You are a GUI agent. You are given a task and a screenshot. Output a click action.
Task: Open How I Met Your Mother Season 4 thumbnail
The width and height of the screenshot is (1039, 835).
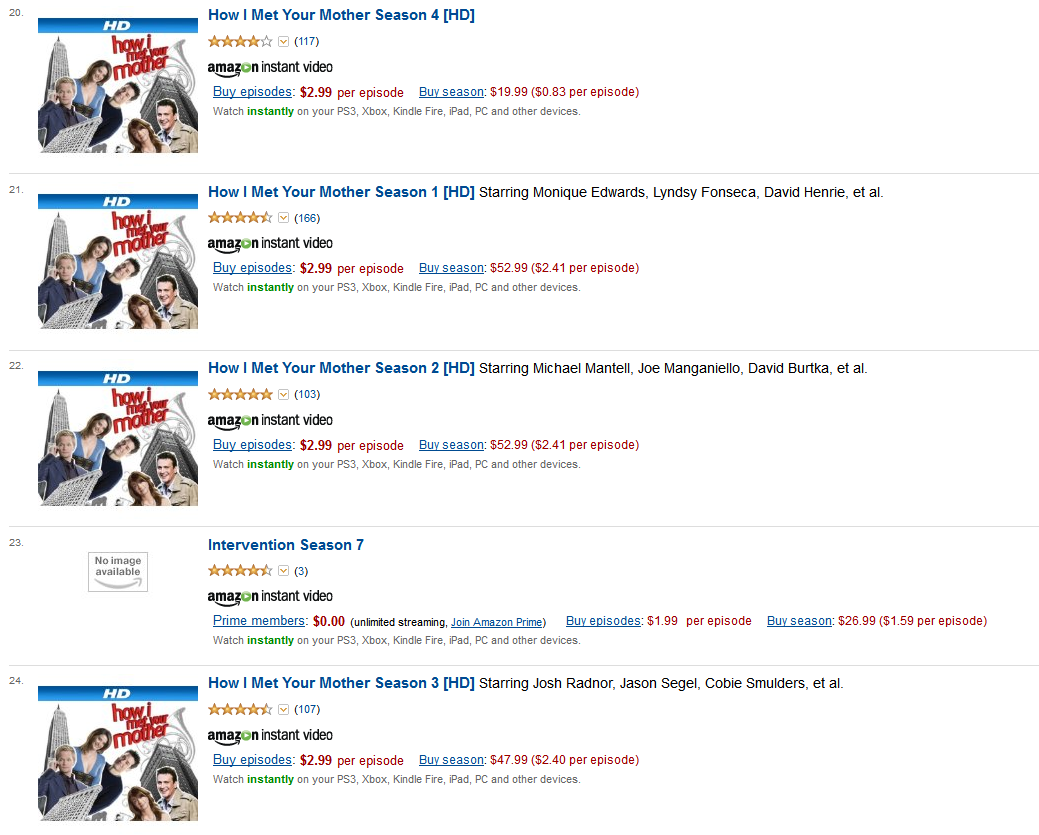(x=118, y=85)
